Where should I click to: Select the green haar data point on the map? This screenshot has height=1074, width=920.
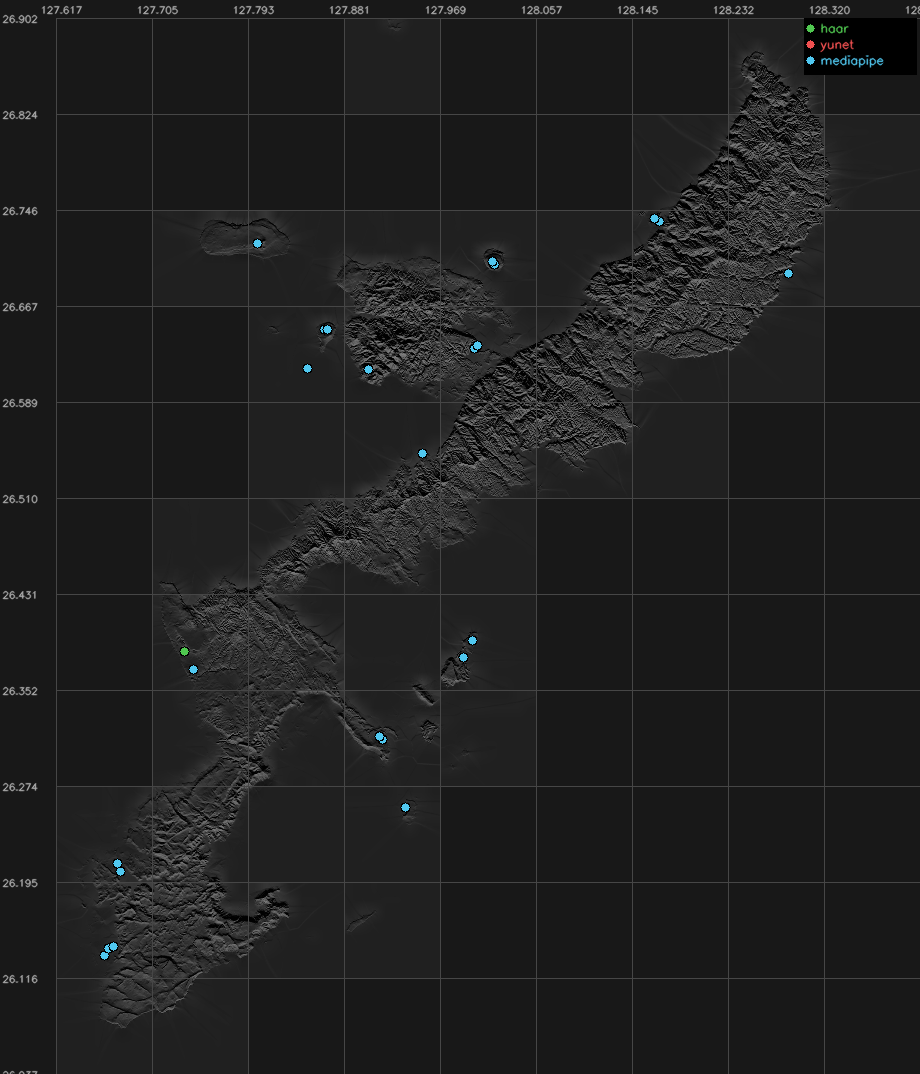point(184,651)
